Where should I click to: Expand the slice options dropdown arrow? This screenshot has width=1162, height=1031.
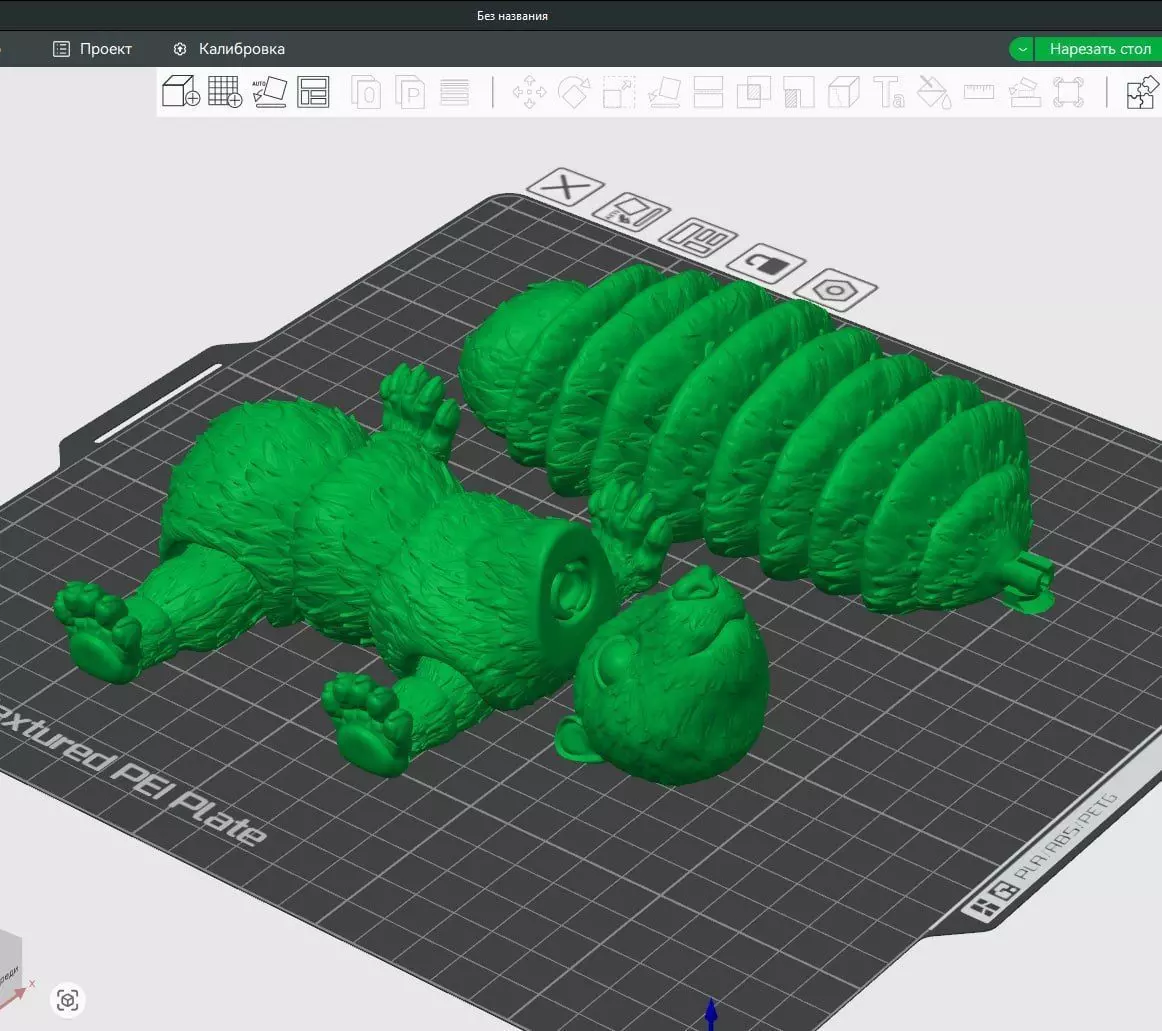coord(1022,50)
